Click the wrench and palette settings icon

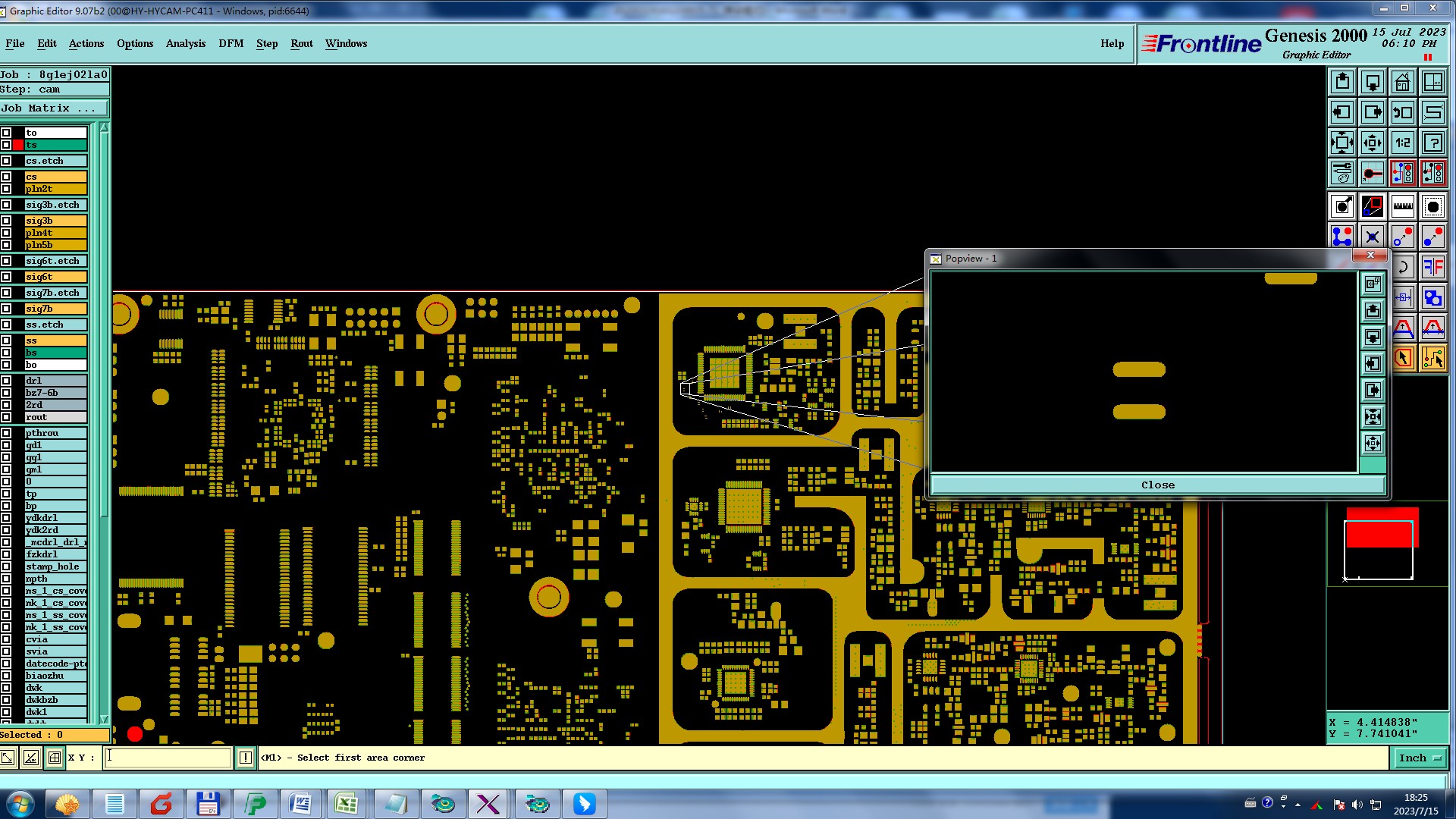[x=1341, y=174]
